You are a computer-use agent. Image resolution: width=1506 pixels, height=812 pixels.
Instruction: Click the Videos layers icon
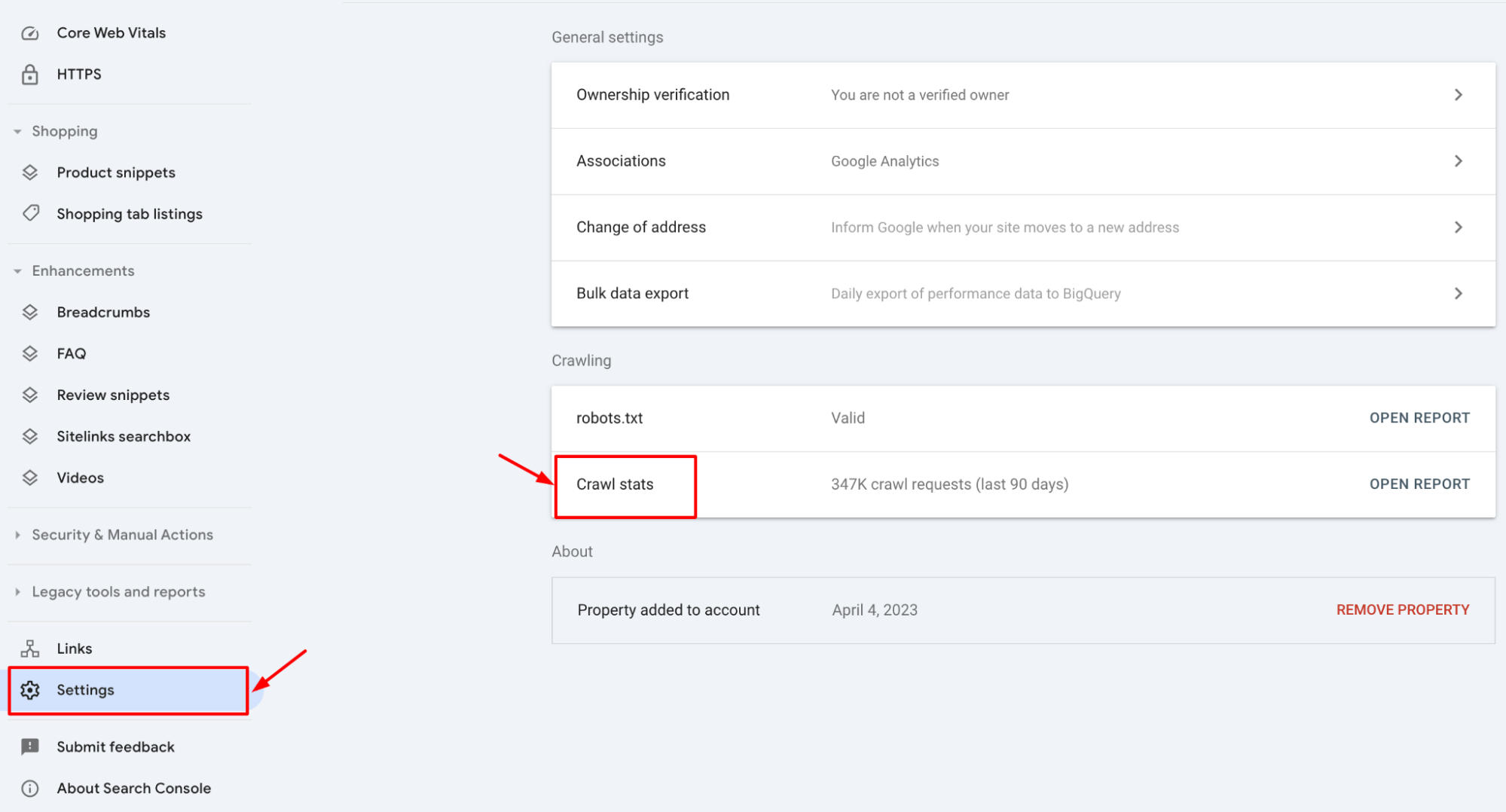tap(30, 478)
